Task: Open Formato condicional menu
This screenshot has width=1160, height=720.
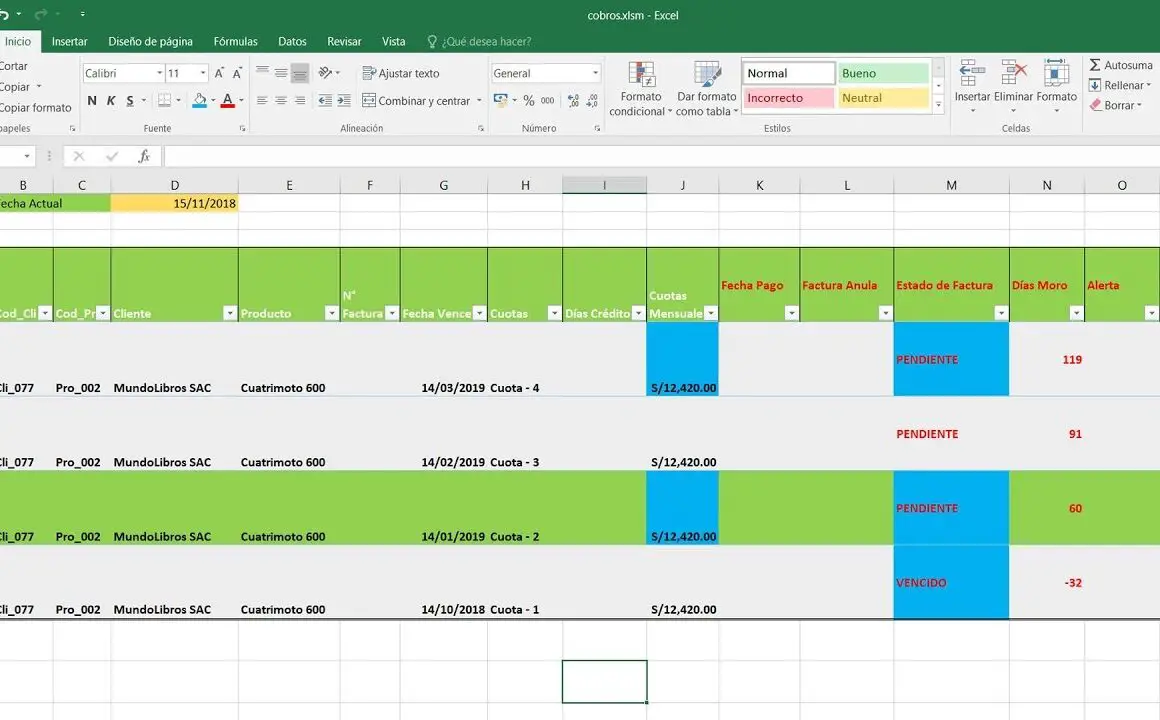Action: pos(640,90)
